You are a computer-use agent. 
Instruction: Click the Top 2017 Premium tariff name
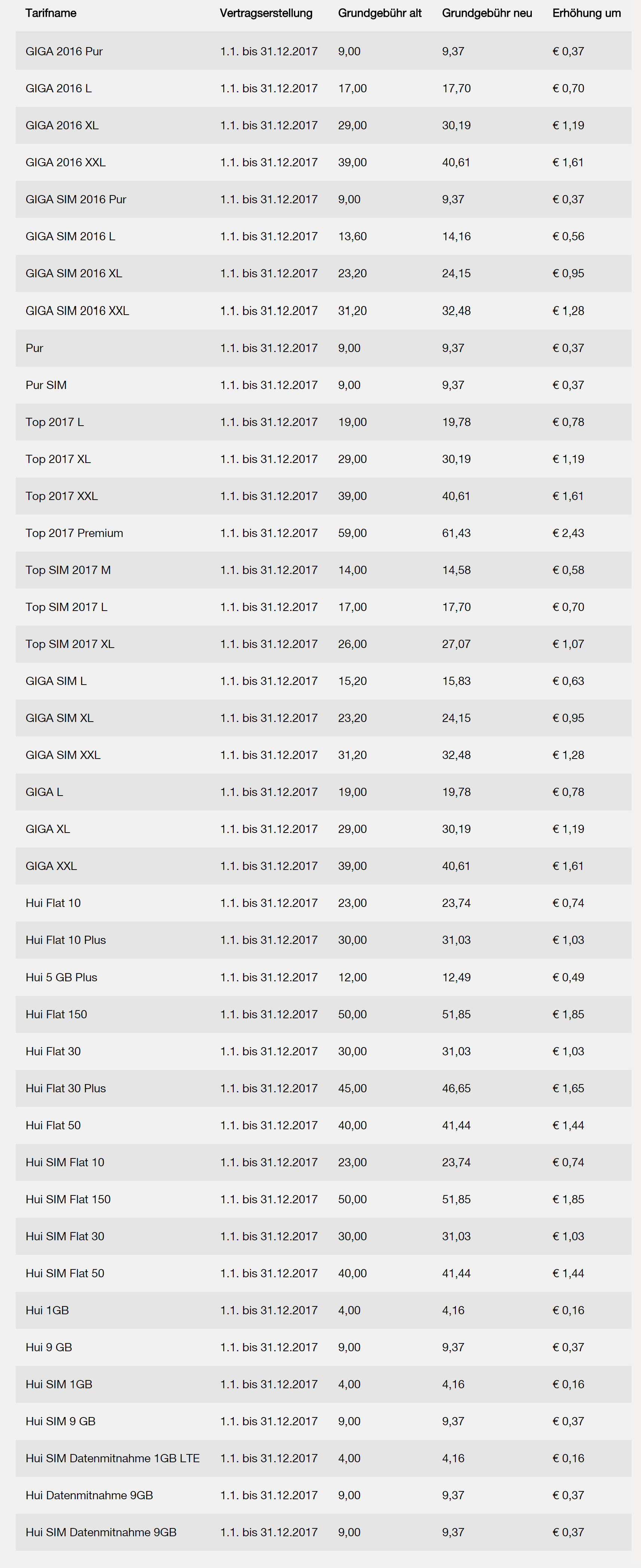74,533
